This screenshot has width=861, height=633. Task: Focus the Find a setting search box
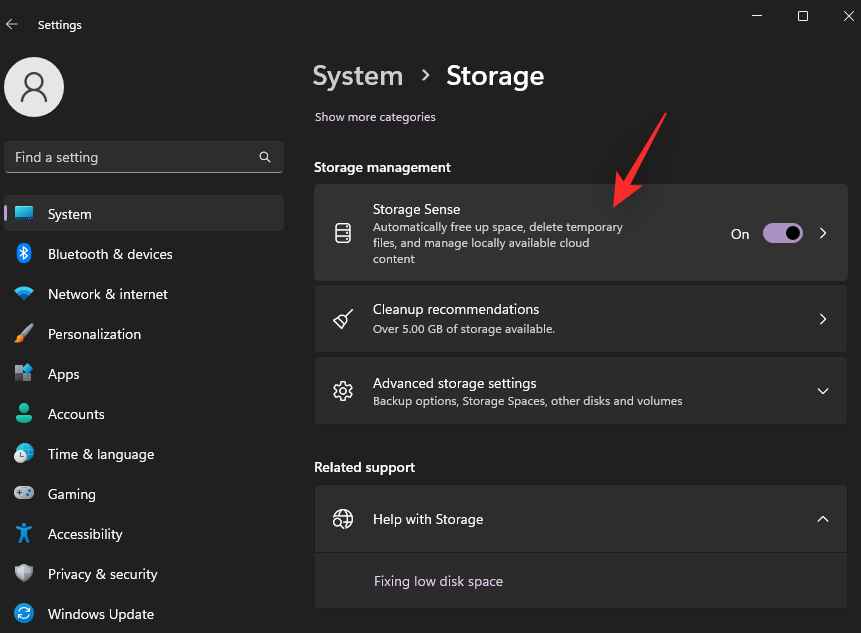click(x=144, y=157)
